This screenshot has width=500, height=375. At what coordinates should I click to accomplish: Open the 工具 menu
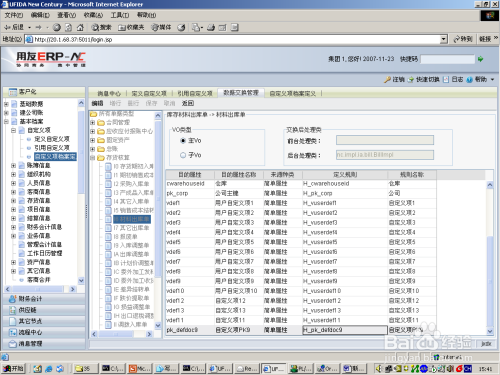120,15
